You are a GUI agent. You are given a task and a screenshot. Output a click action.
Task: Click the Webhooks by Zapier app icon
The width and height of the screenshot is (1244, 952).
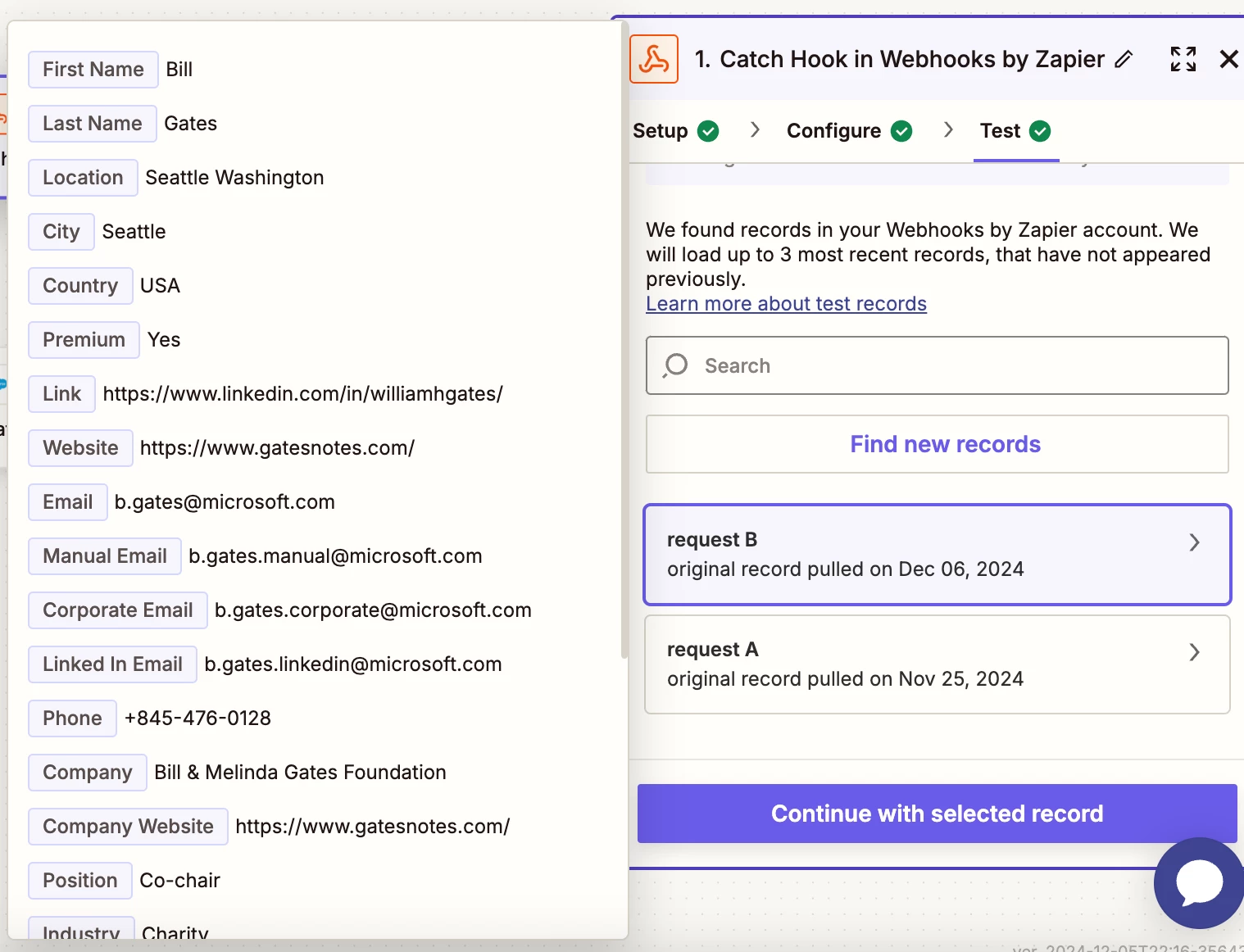(x=654, y=59)
